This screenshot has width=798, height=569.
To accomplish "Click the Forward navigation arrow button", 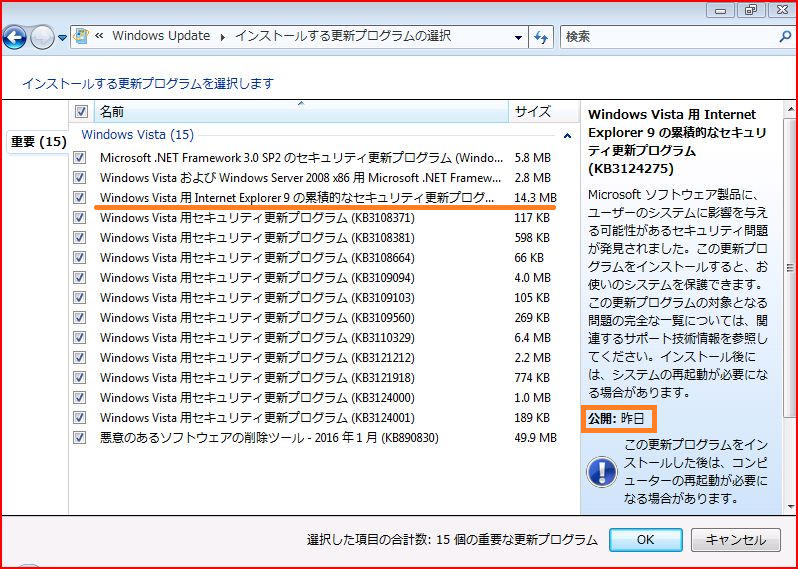I will [42, 37].
